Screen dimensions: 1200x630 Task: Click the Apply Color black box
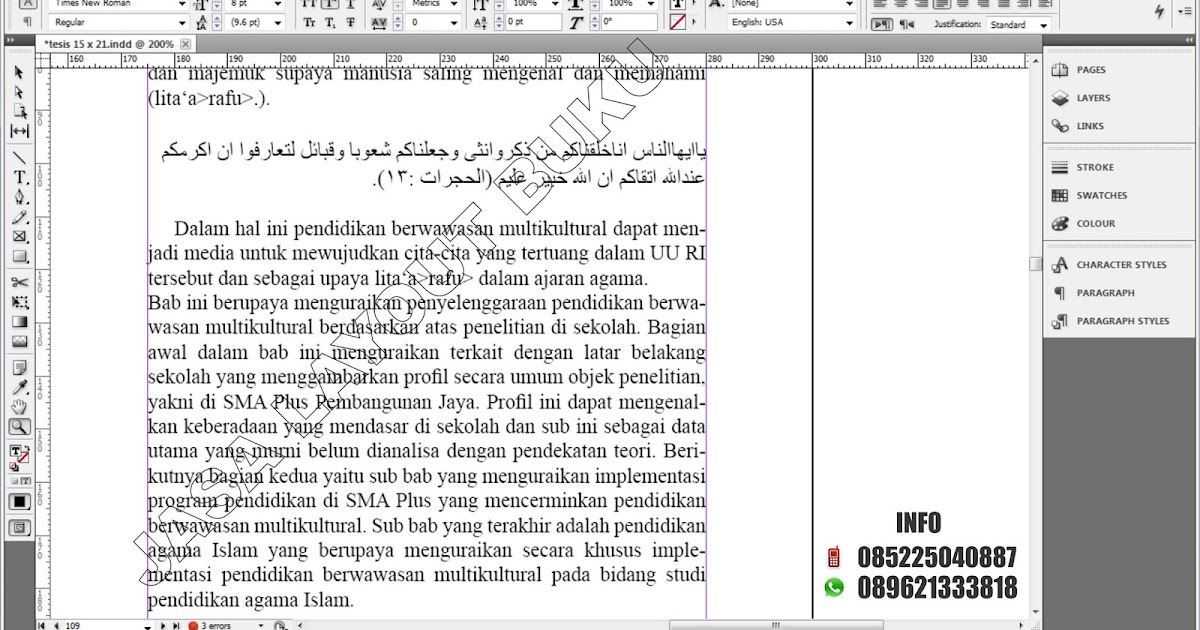coord(19,501)
